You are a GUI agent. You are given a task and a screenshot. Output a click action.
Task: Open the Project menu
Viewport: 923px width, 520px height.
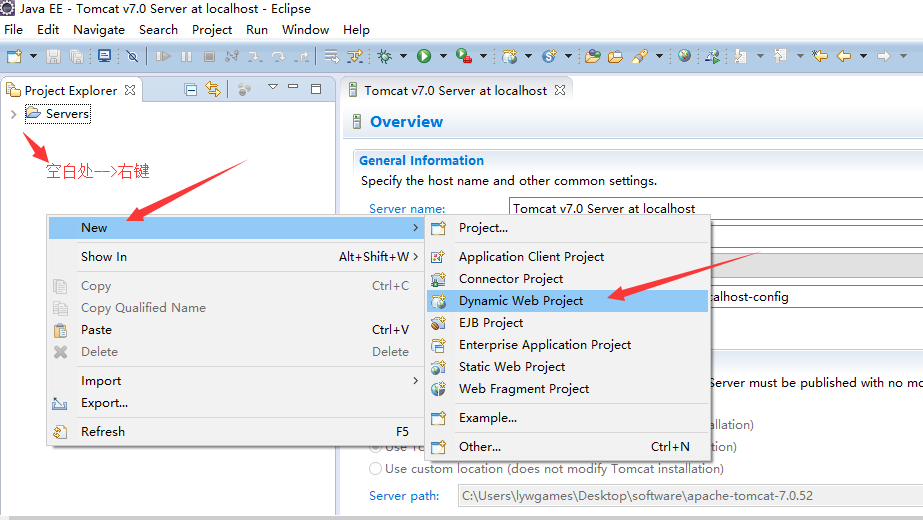(x=212, y=29)
